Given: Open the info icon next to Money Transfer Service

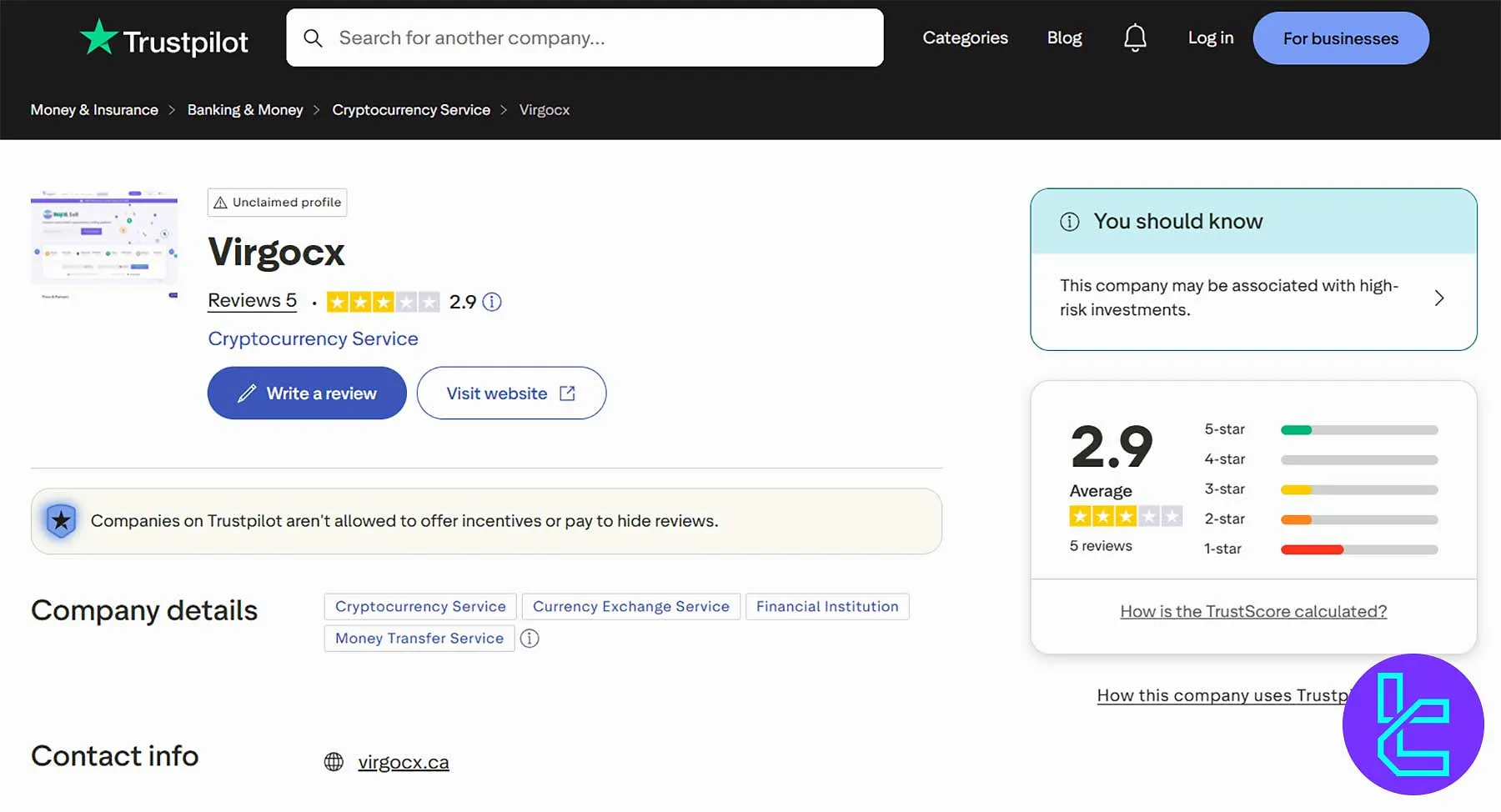Looking at the screenshot, I should pos(530,639).
